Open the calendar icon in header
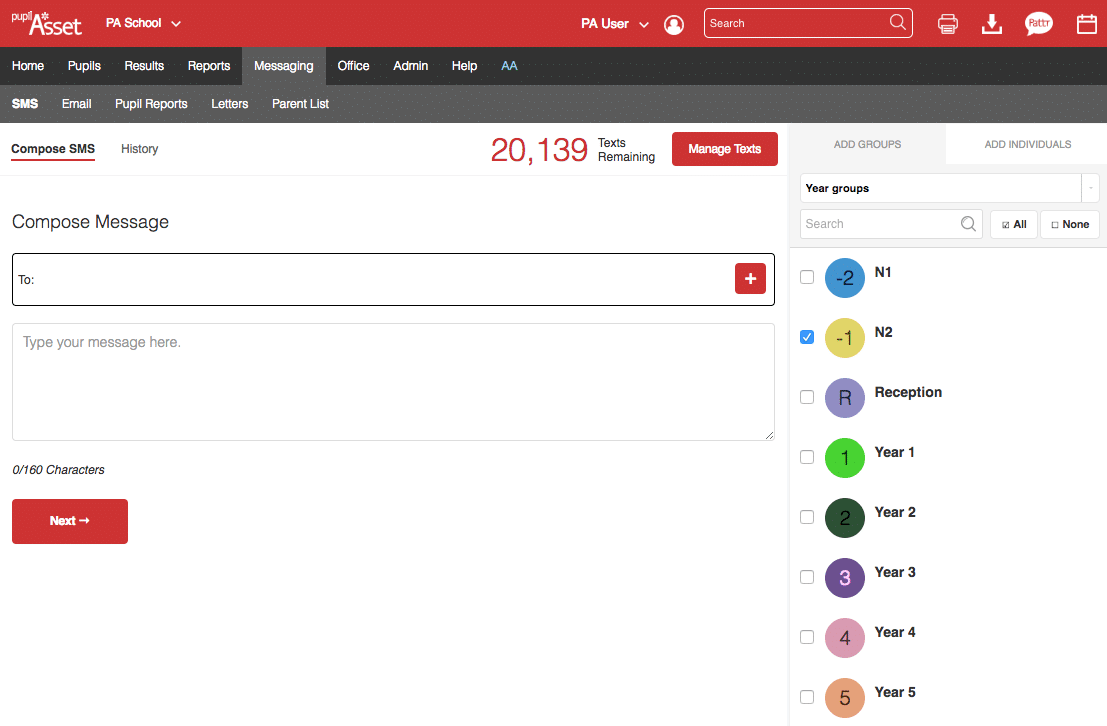1107x726 pixels. (x=1086, y=24)
